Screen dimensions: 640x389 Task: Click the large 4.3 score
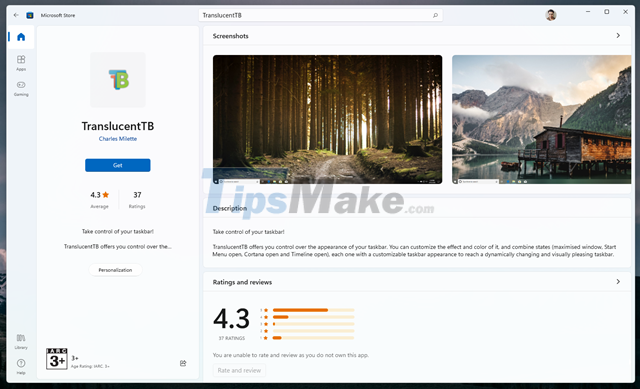pos(231,319)
